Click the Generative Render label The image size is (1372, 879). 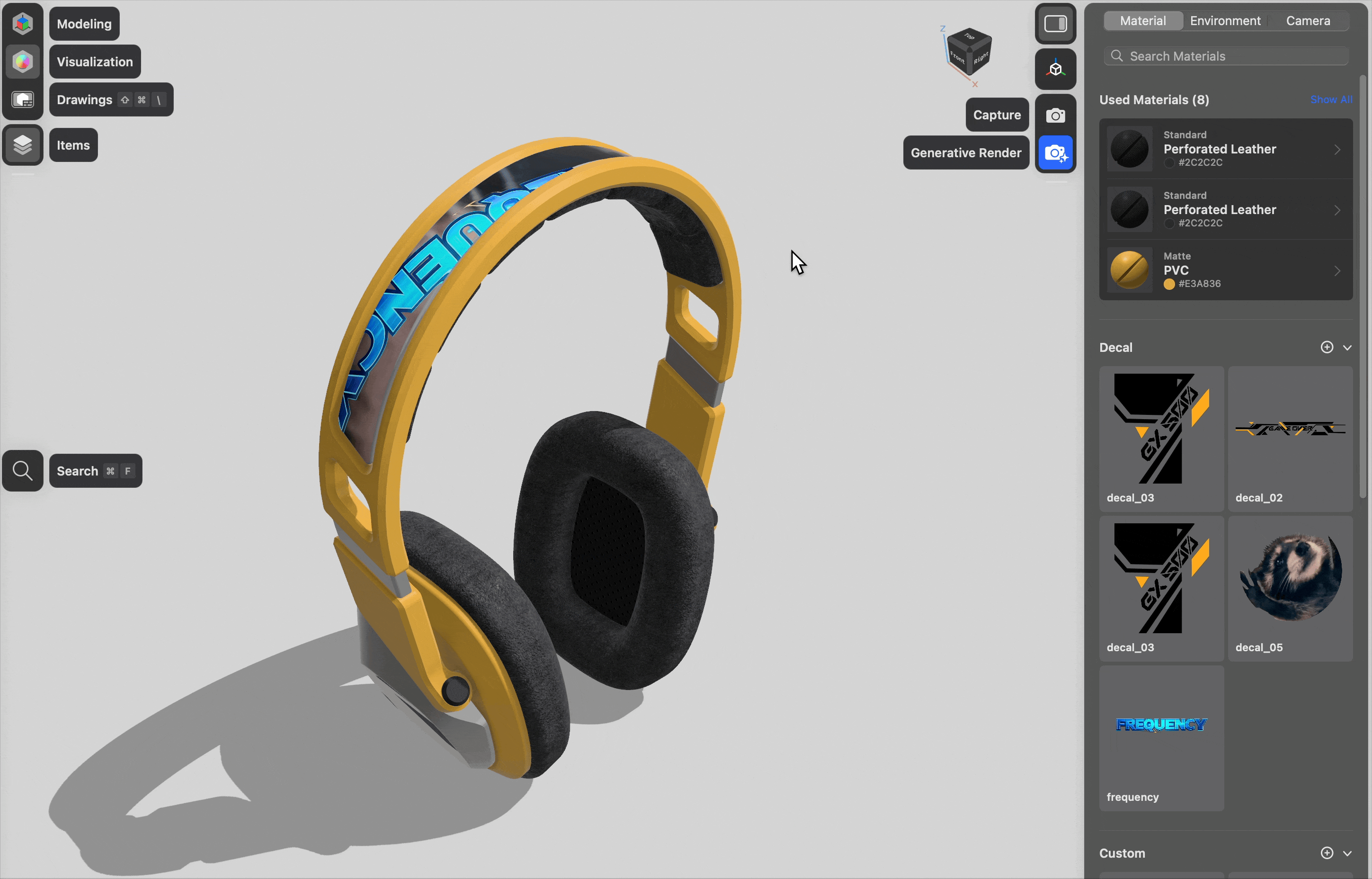(x=966, y=152)
